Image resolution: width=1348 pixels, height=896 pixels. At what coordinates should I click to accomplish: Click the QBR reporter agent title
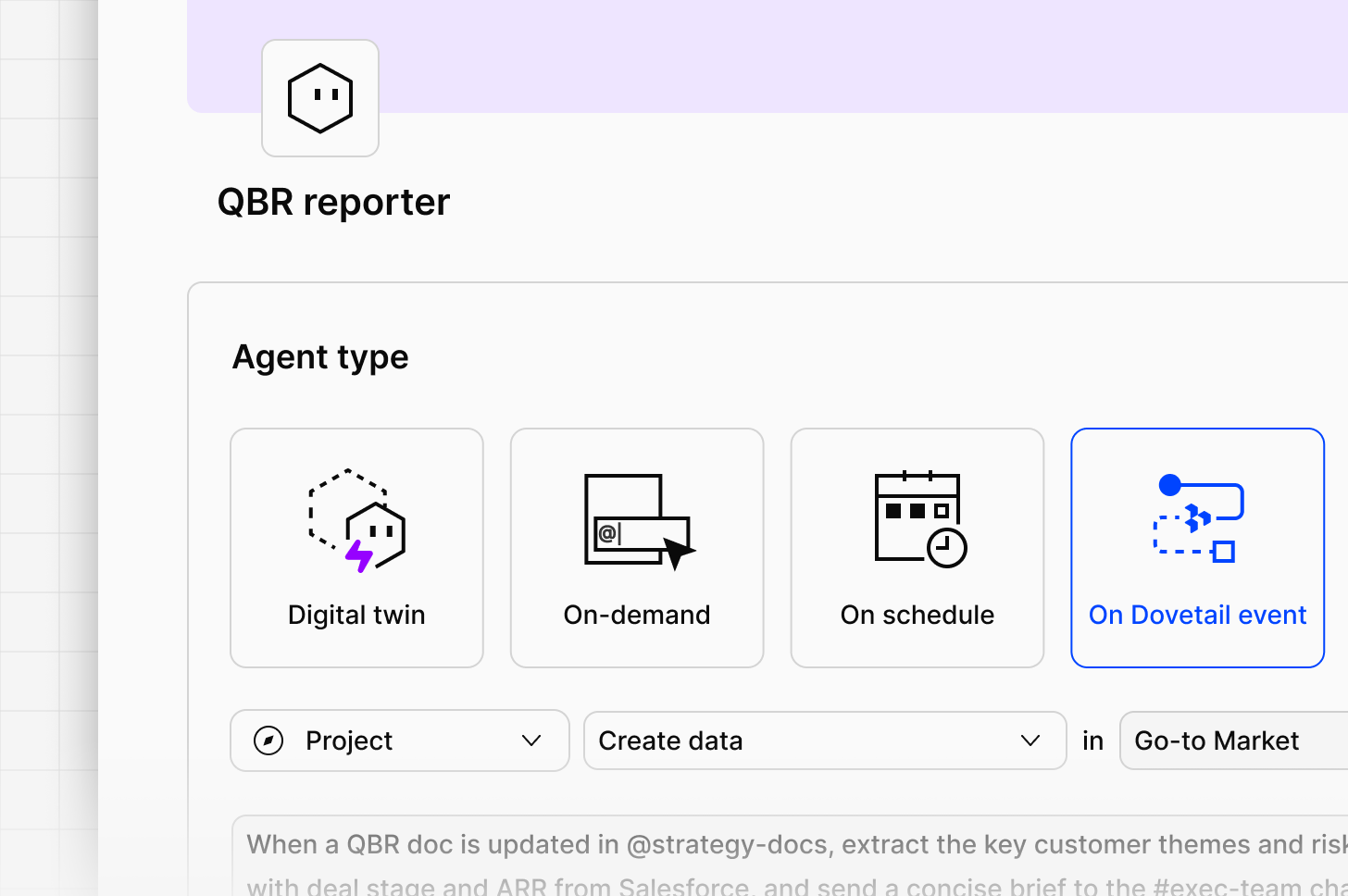[x=334, y=202]
